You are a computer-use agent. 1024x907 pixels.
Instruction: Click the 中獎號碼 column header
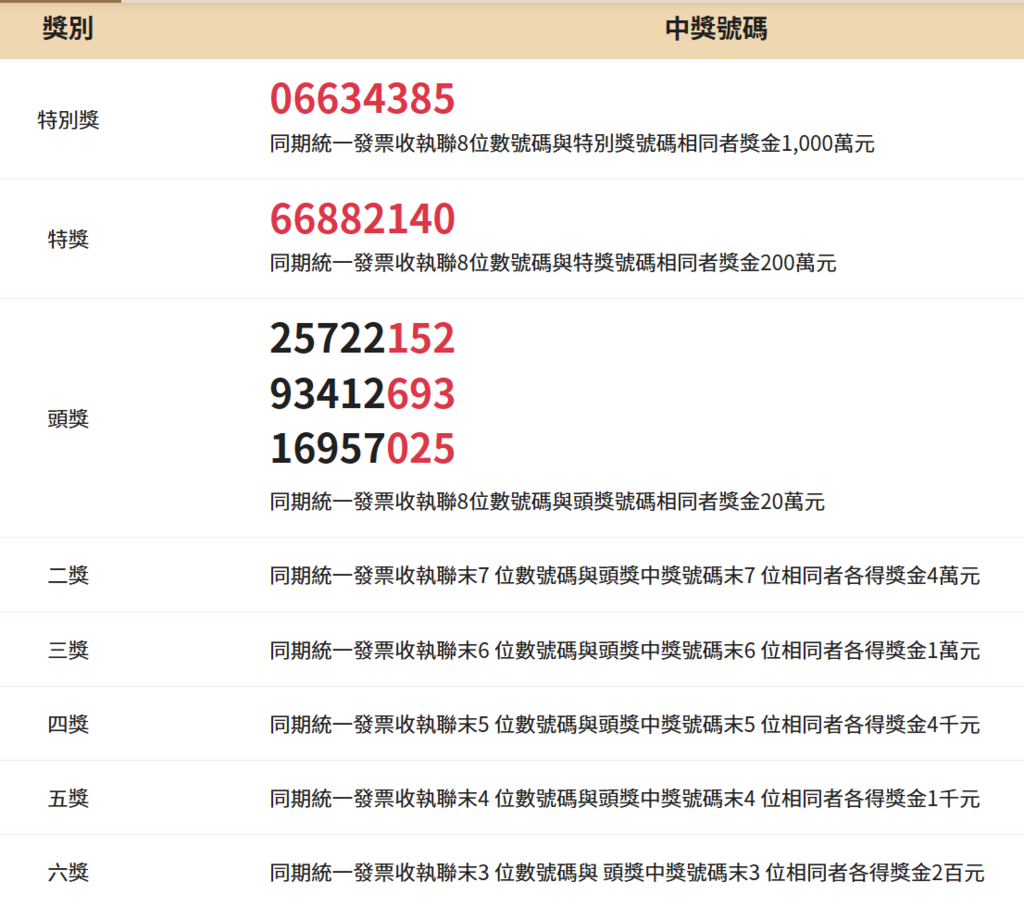(x=716, y=29)
